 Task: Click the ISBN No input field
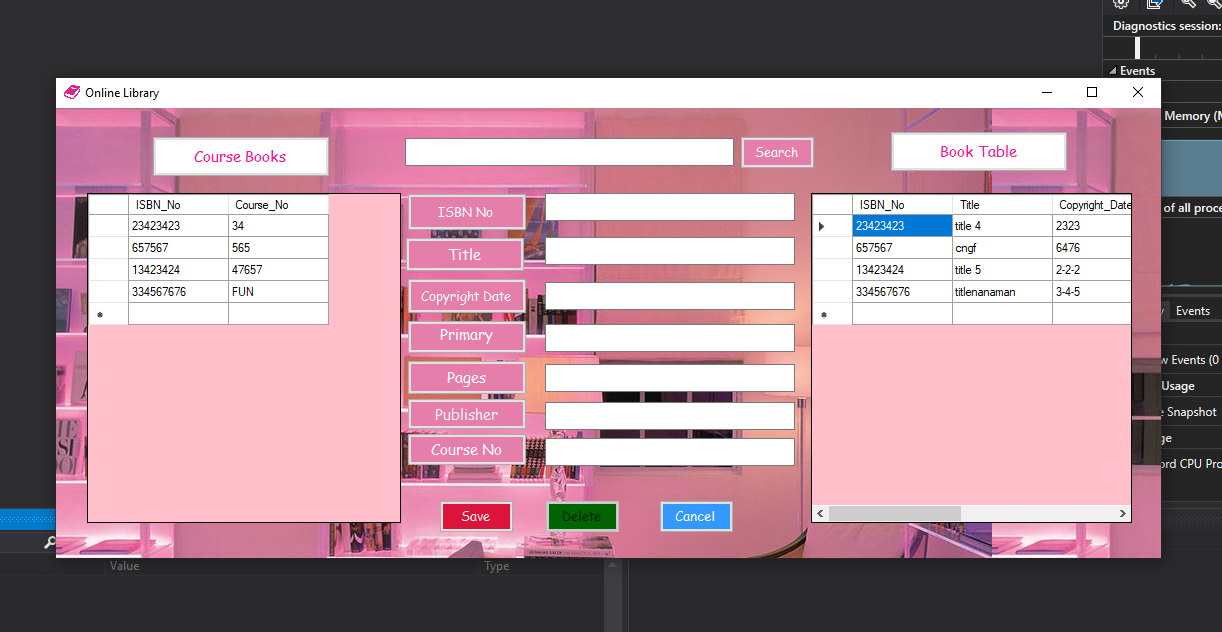click(x=670, y=207)
